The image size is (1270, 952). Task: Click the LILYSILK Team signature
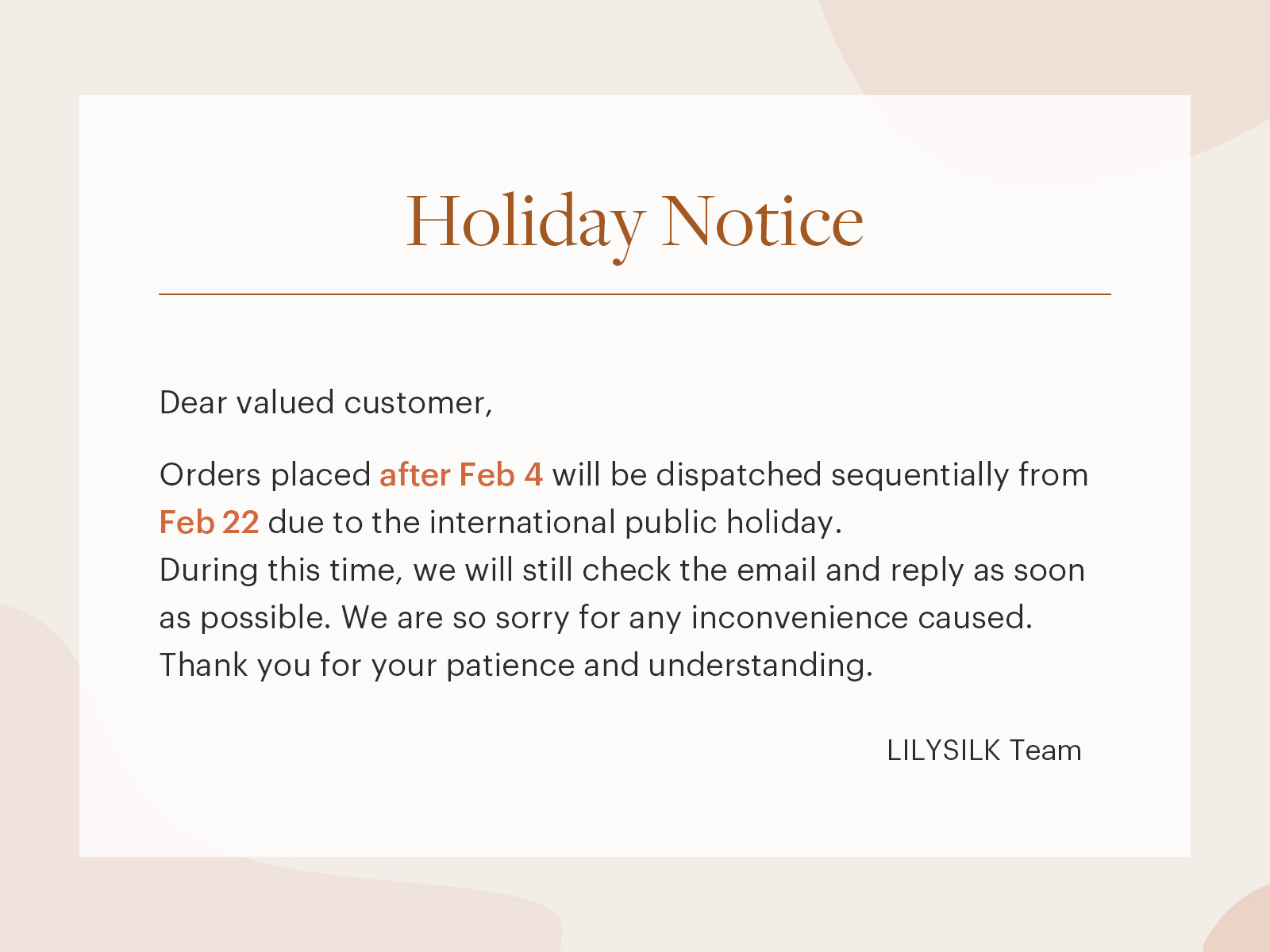pos(984,750)
